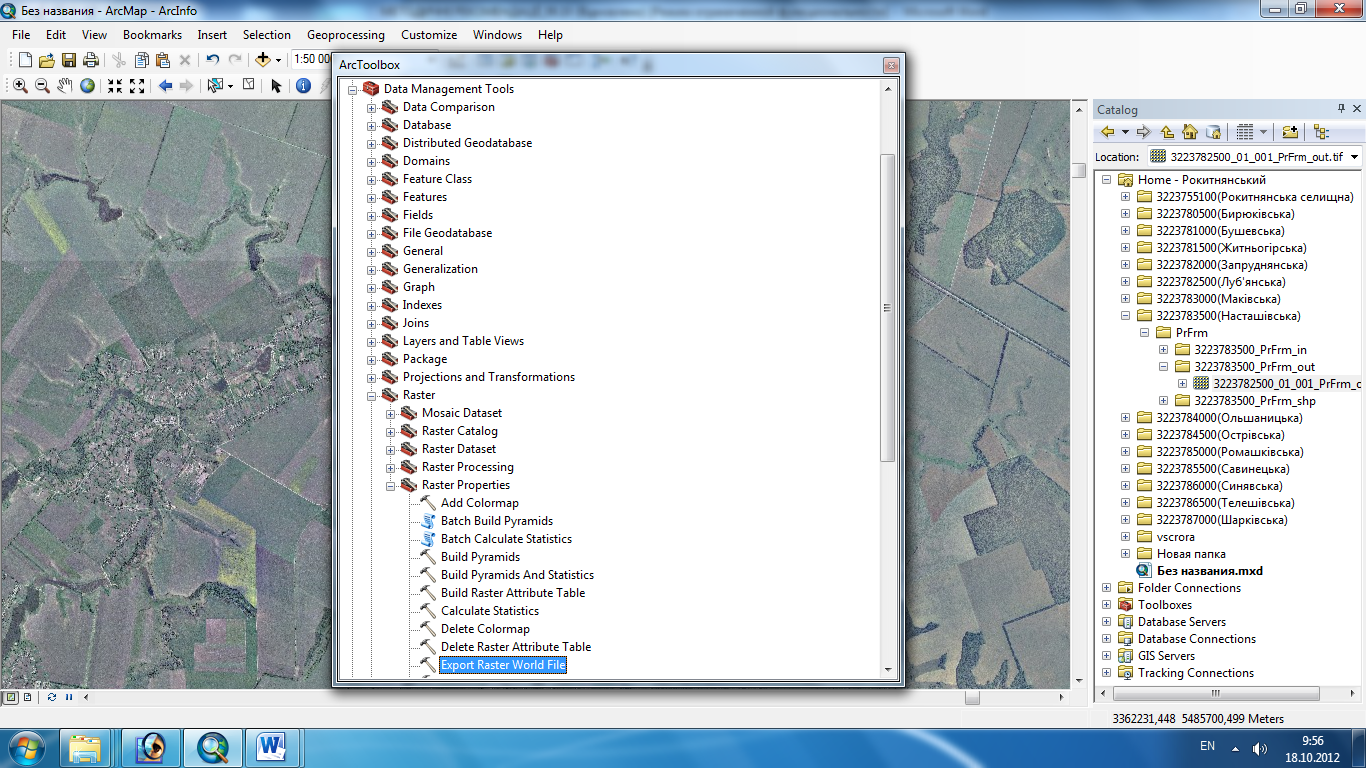The image size is (1366, 768).
Task: Choose the Select Features tool
Action: pos(215,86)
